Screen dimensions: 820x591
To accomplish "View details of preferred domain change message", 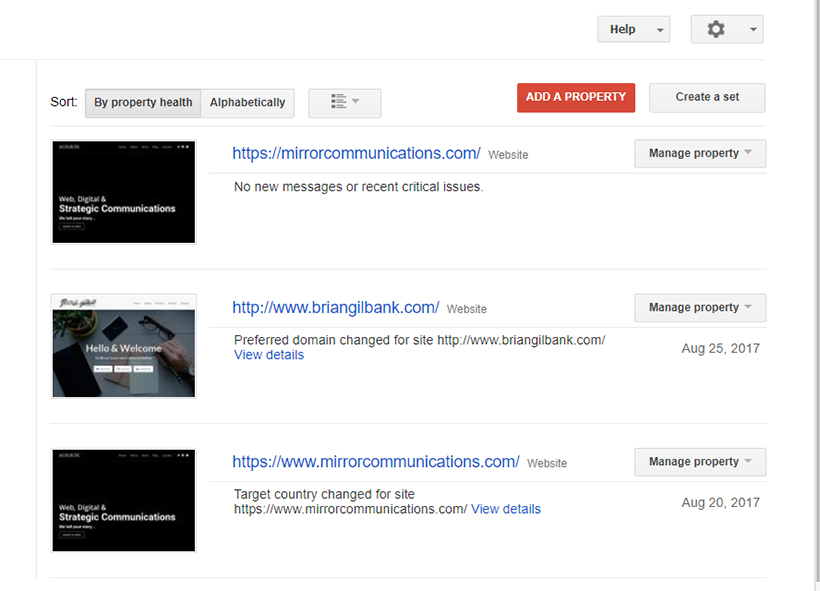I will click(269, 355).
